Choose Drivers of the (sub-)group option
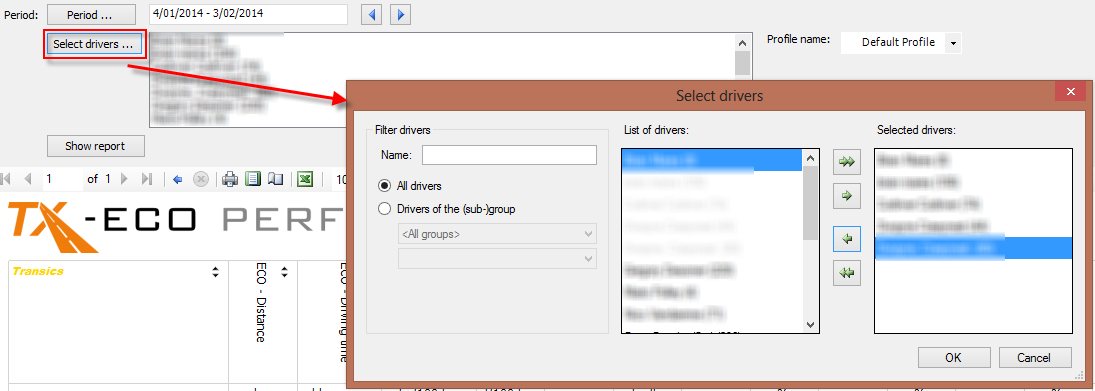Viewport: 1095px width, 391px height. (x=383, y=208)
